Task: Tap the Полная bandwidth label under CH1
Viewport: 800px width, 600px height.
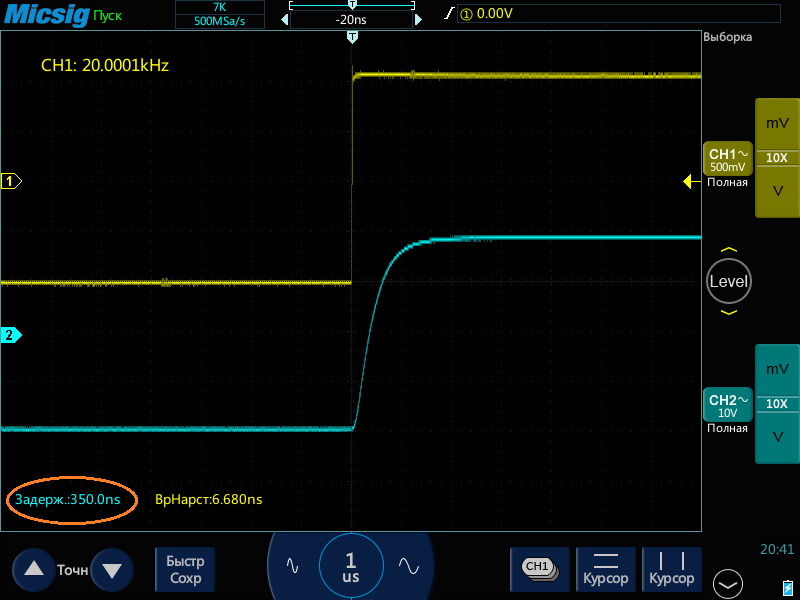Action: tap(727, 182)
